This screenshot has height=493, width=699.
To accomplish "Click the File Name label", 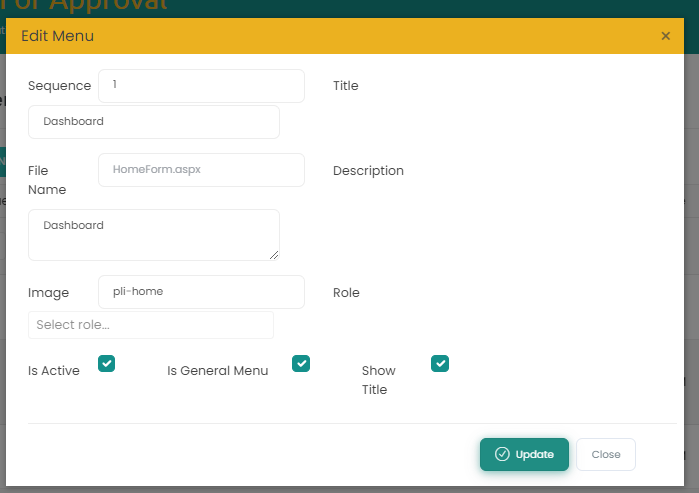I will 47,180.
